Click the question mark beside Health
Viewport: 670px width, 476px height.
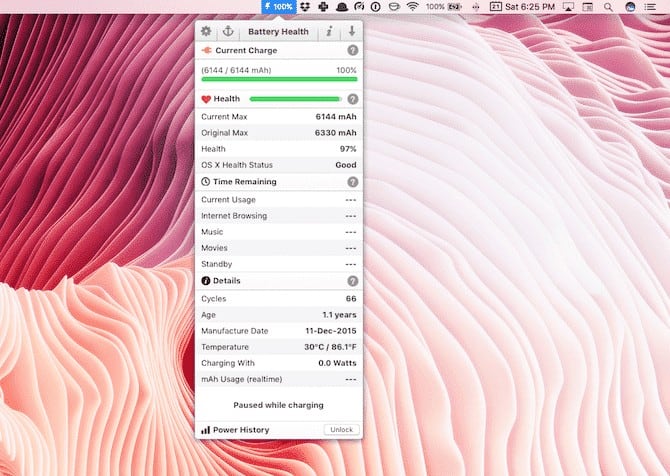click(352, 99)
